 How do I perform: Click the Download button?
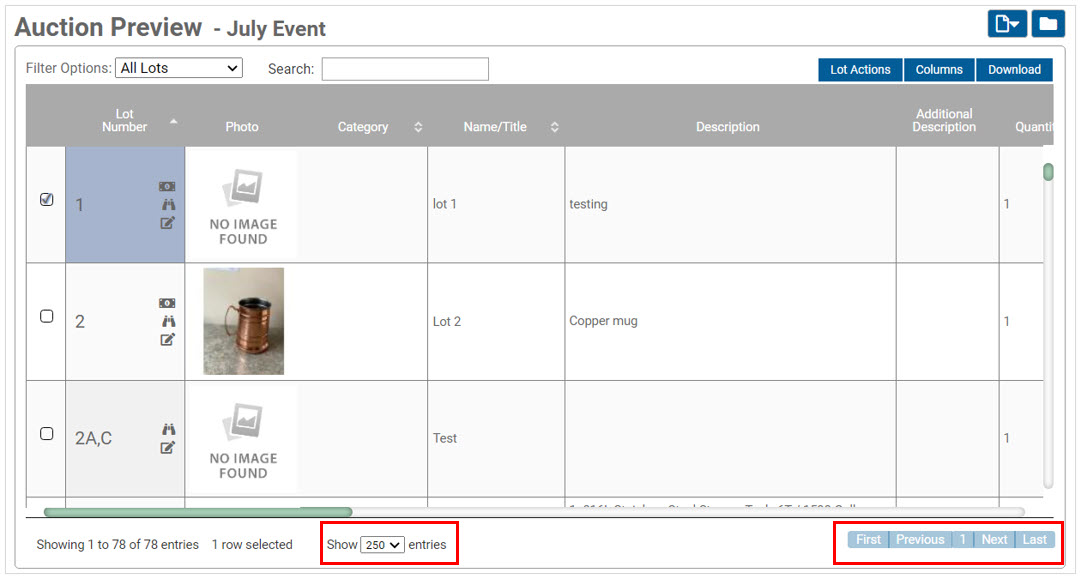(1014, 70)
